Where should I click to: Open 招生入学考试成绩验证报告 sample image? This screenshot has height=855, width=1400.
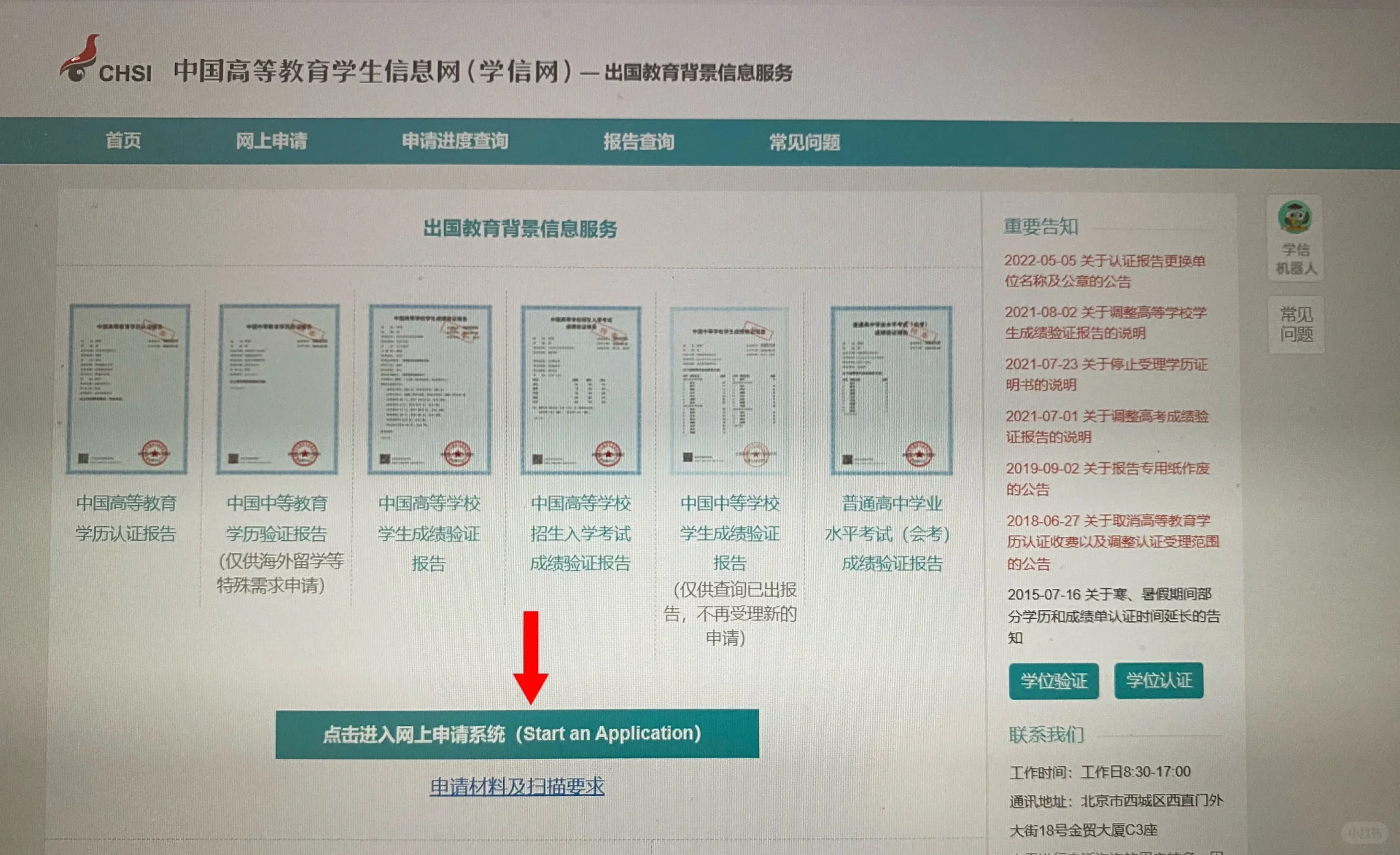point(580,389)
